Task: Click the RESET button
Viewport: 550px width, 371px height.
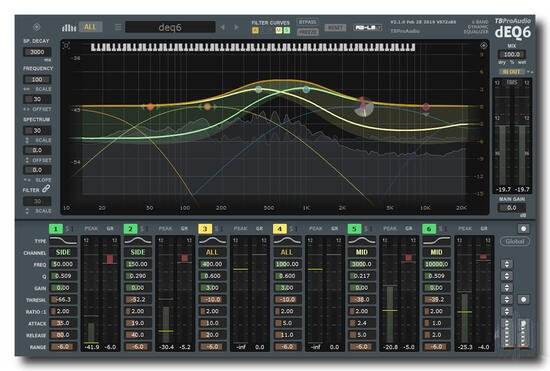Action: click(x=335, y=27)
